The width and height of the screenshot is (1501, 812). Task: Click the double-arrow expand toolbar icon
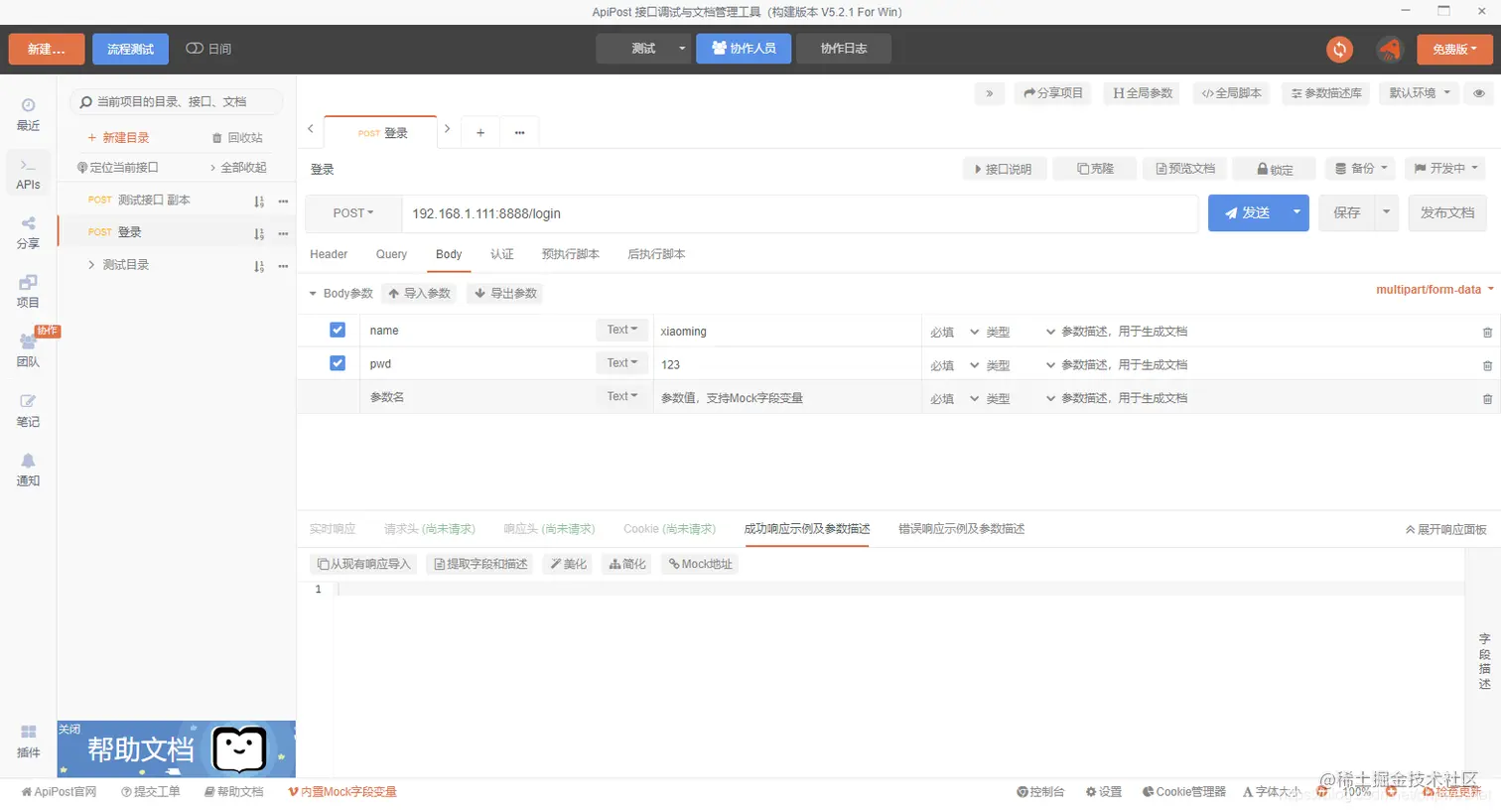click(x=989, y=93)
